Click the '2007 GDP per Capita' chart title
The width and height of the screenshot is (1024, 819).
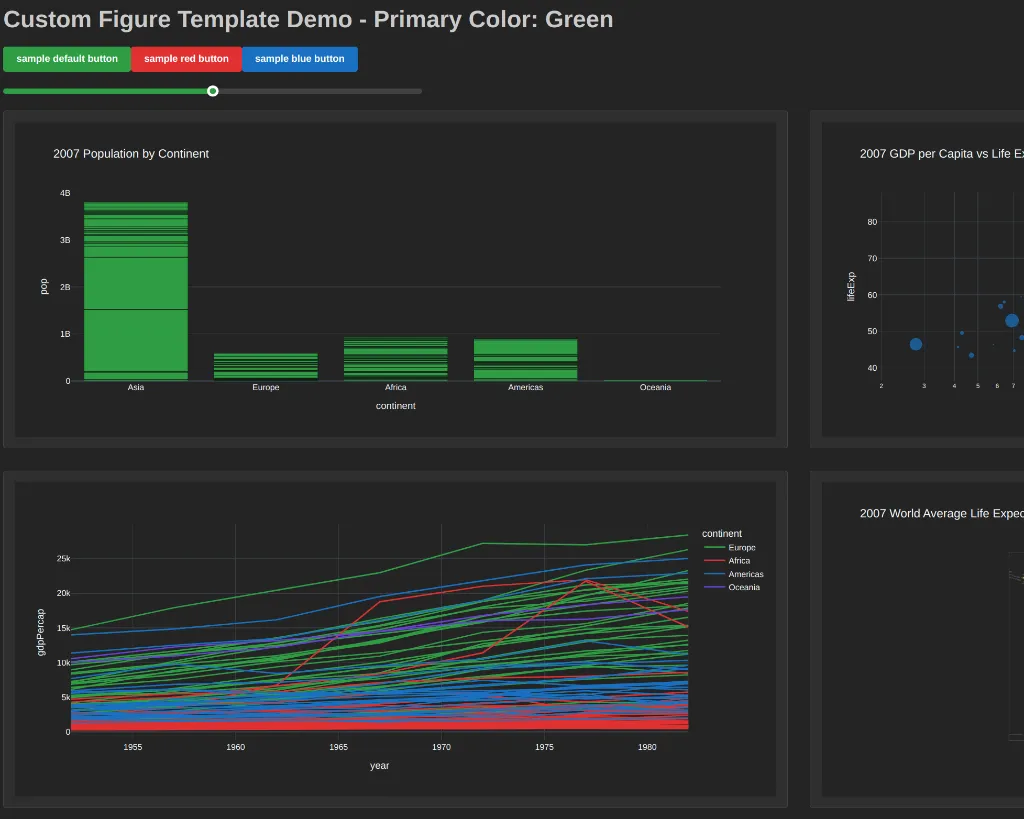pos(940,154)
